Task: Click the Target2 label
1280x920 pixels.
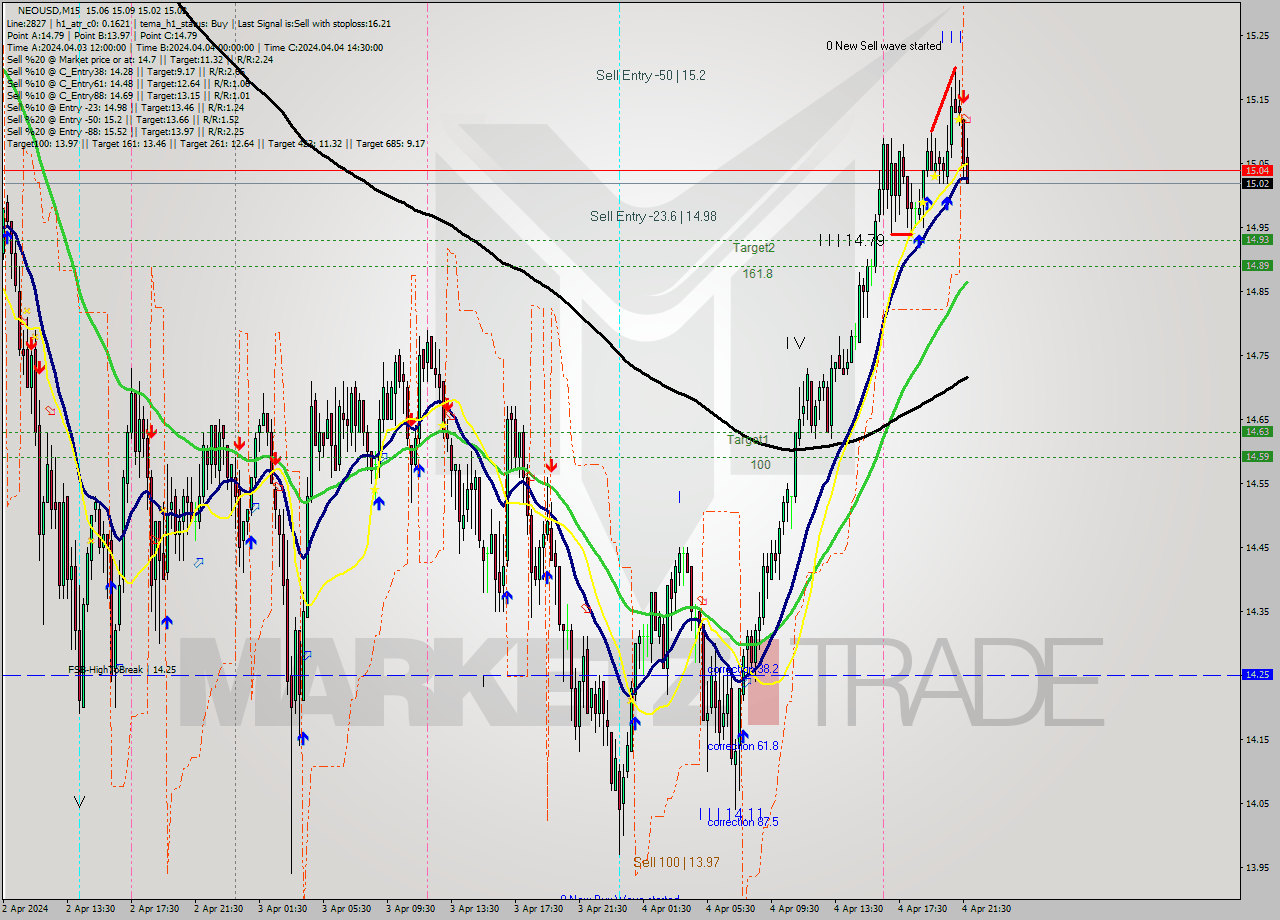Action: (753, 248)
